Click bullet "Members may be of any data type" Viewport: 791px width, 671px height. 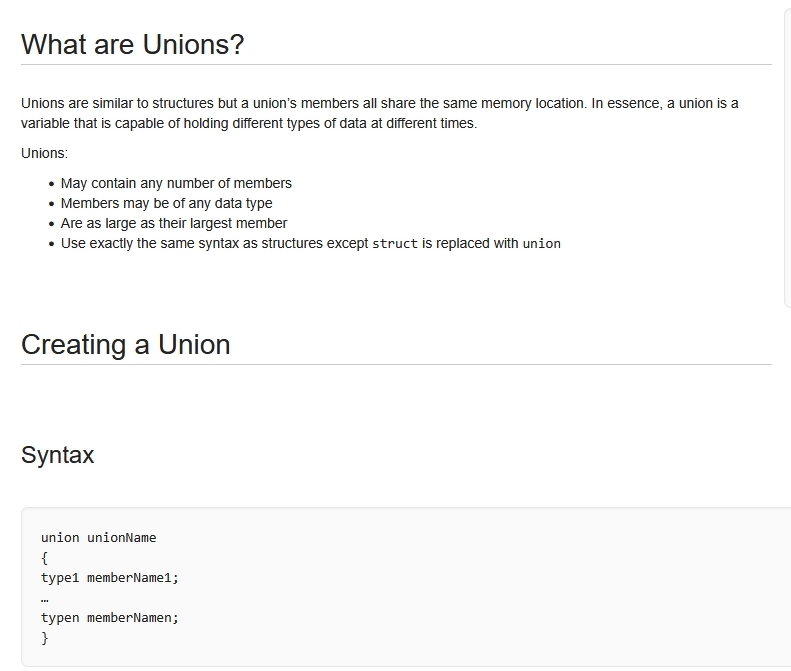pos(166,203)
